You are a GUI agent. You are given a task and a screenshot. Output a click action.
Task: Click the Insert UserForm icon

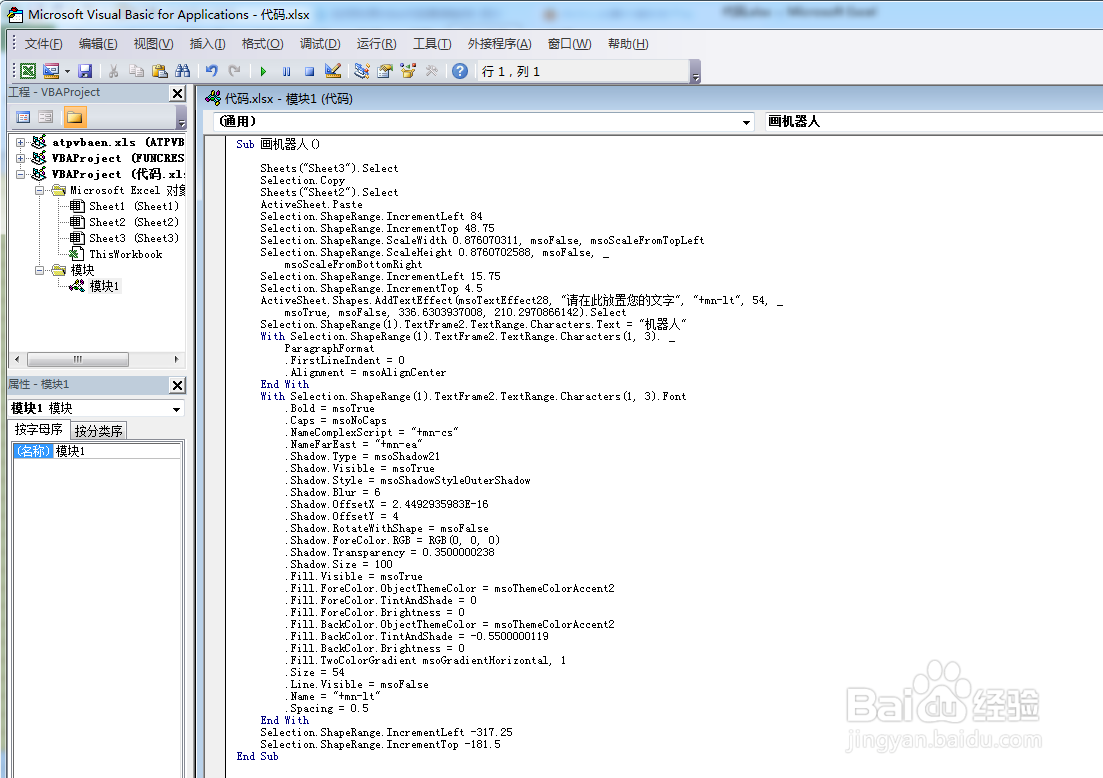(51, 71)
